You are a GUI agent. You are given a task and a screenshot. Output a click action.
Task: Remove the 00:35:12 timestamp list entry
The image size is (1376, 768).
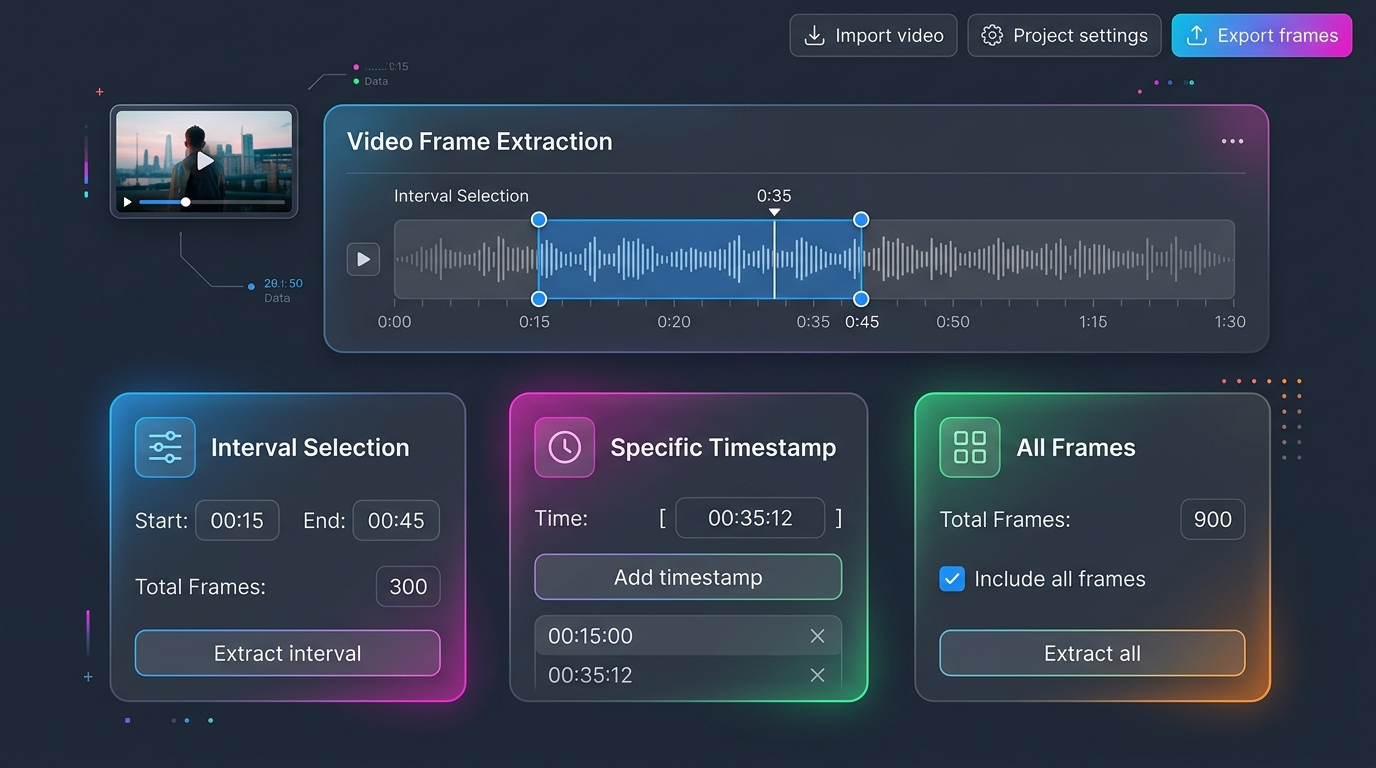pyautogui.click(x=817, y=675)
